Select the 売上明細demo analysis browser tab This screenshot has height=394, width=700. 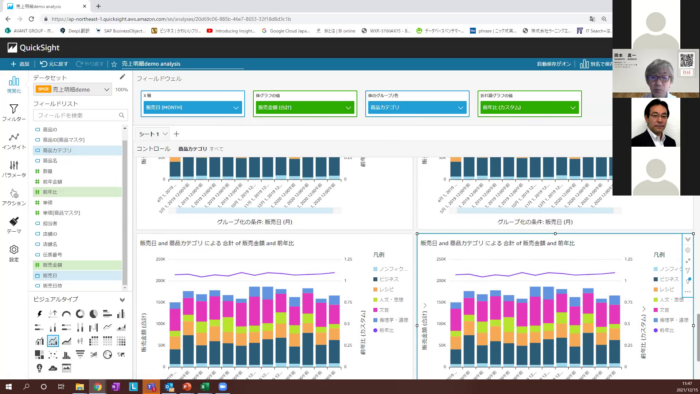[46, 6]
